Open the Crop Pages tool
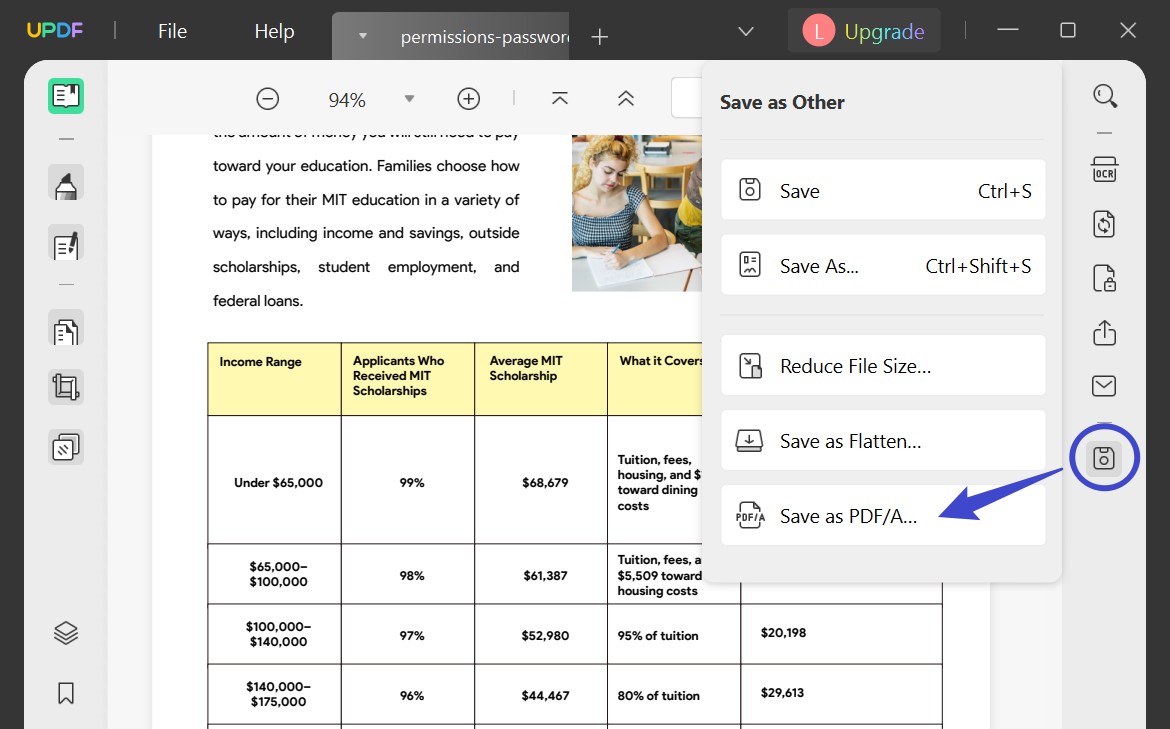The image size is (1170, 729). coord(65,387)
